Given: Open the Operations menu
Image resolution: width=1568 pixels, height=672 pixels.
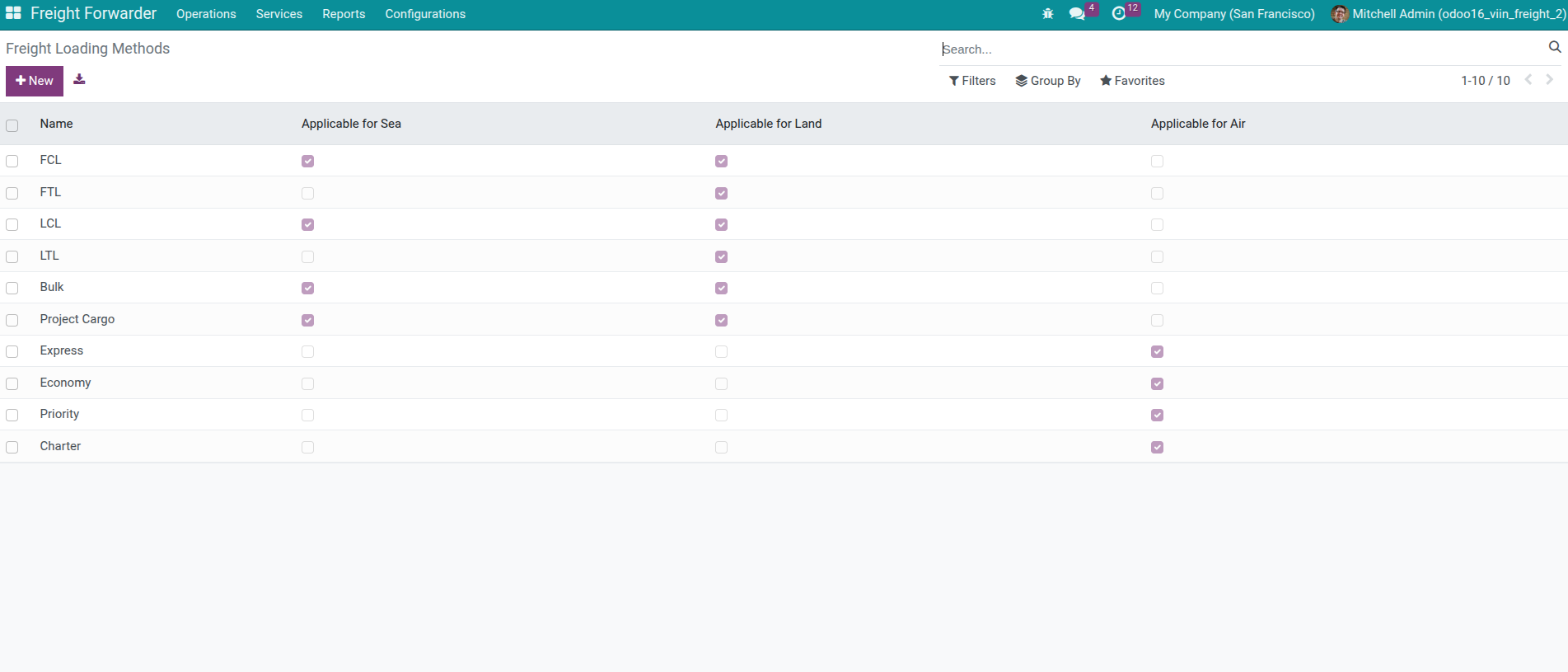Looking at the screenshot, I should coord(206,14).
